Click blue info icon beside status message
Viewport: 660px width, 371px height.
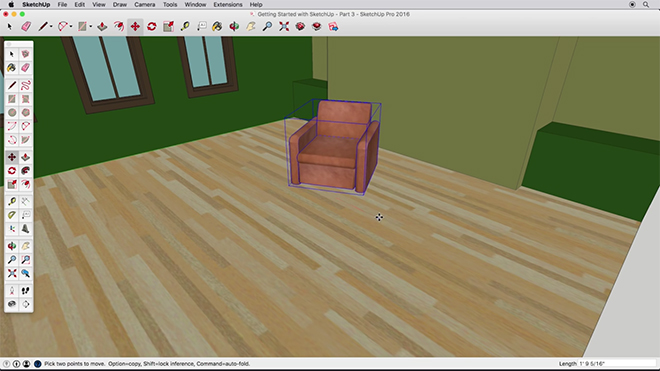pos(37,364)
